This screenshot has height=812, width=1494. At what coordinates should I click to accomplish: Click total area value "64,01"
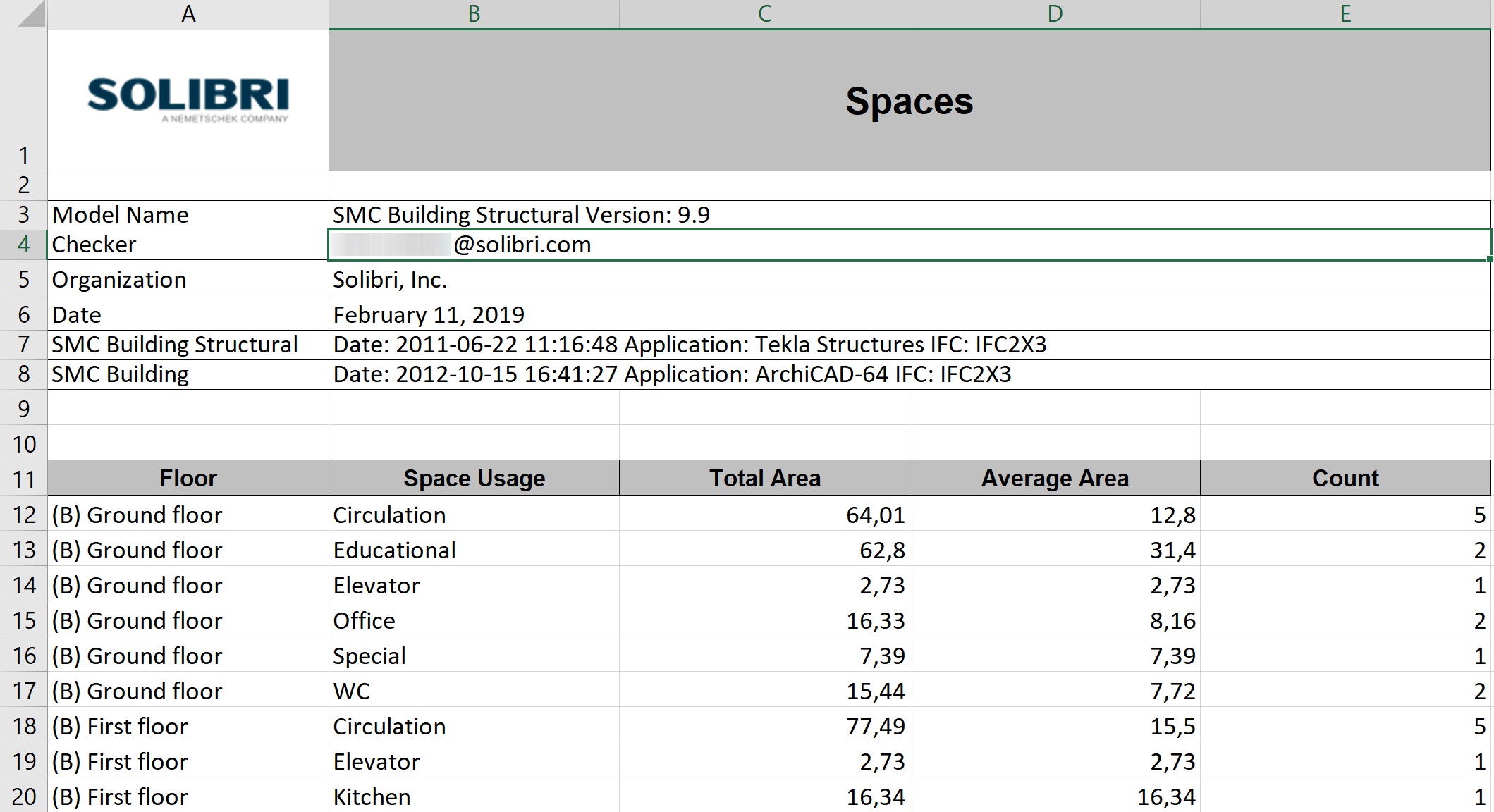(764, 514)
